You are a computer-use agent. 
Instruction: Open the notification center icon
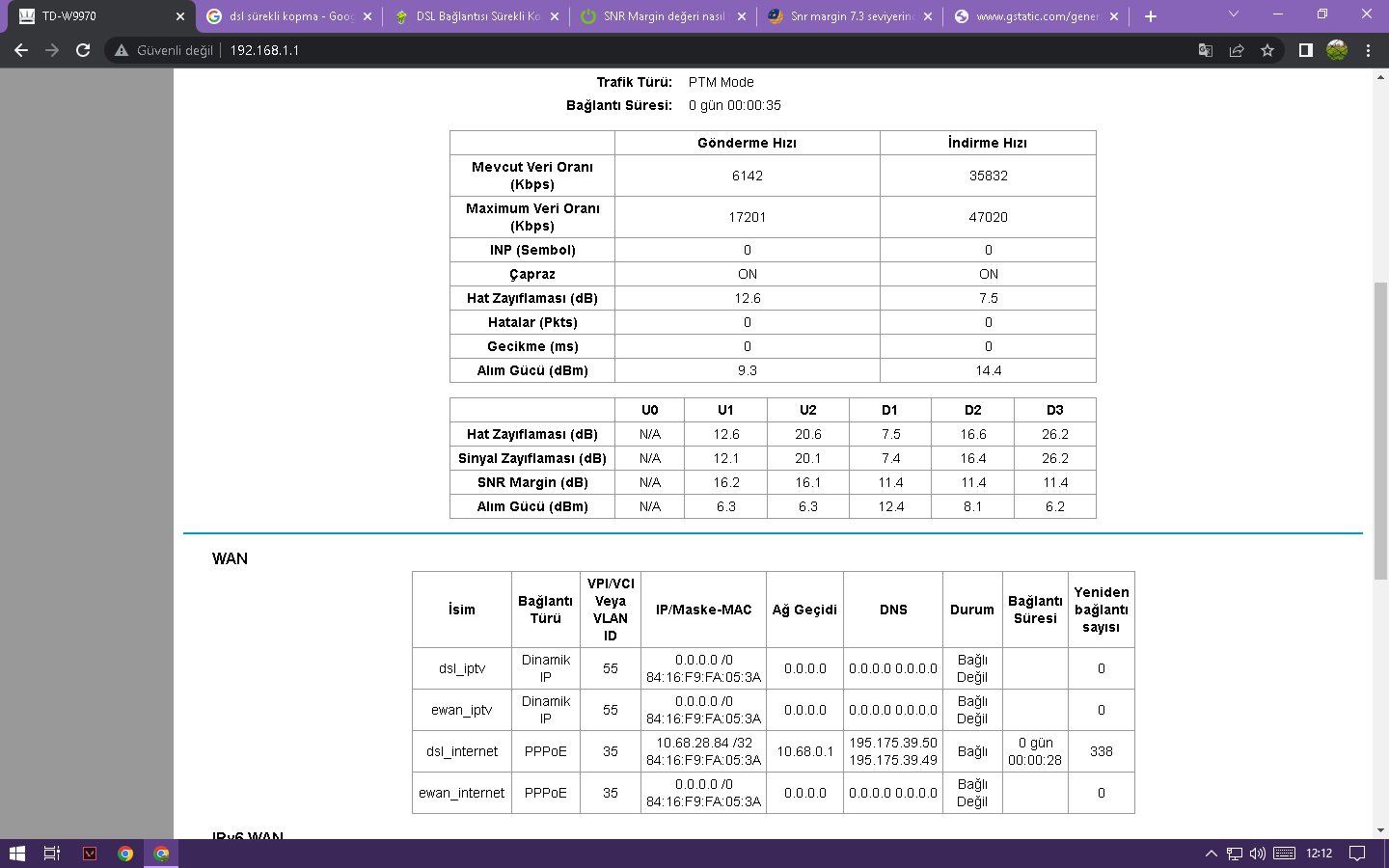pos(1357,854)
